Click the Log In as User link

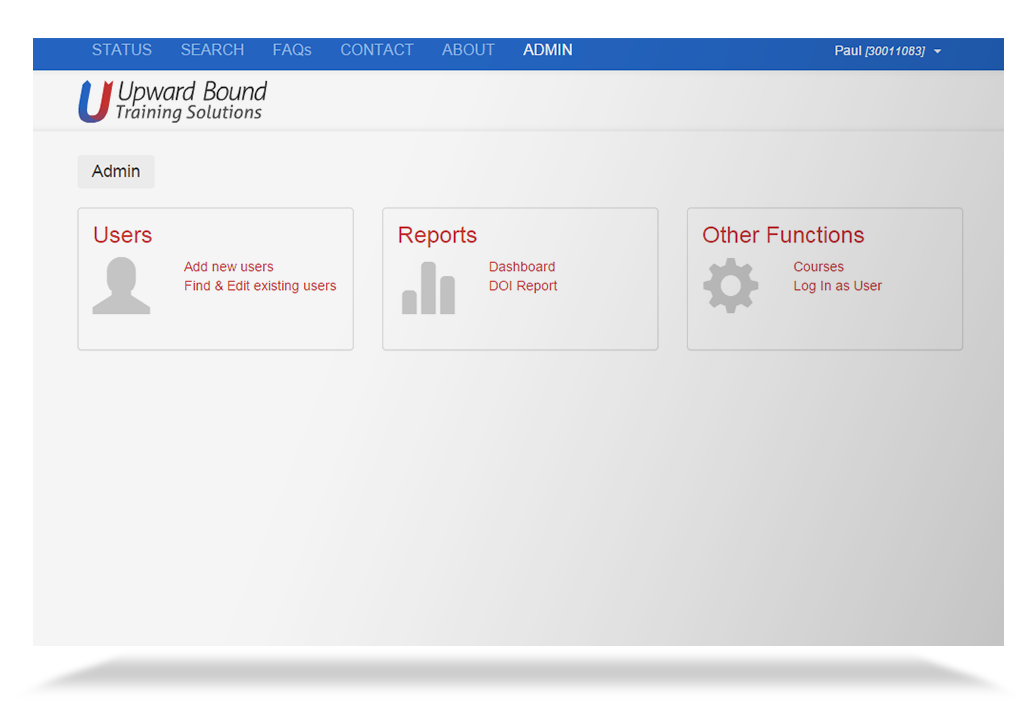838,286
